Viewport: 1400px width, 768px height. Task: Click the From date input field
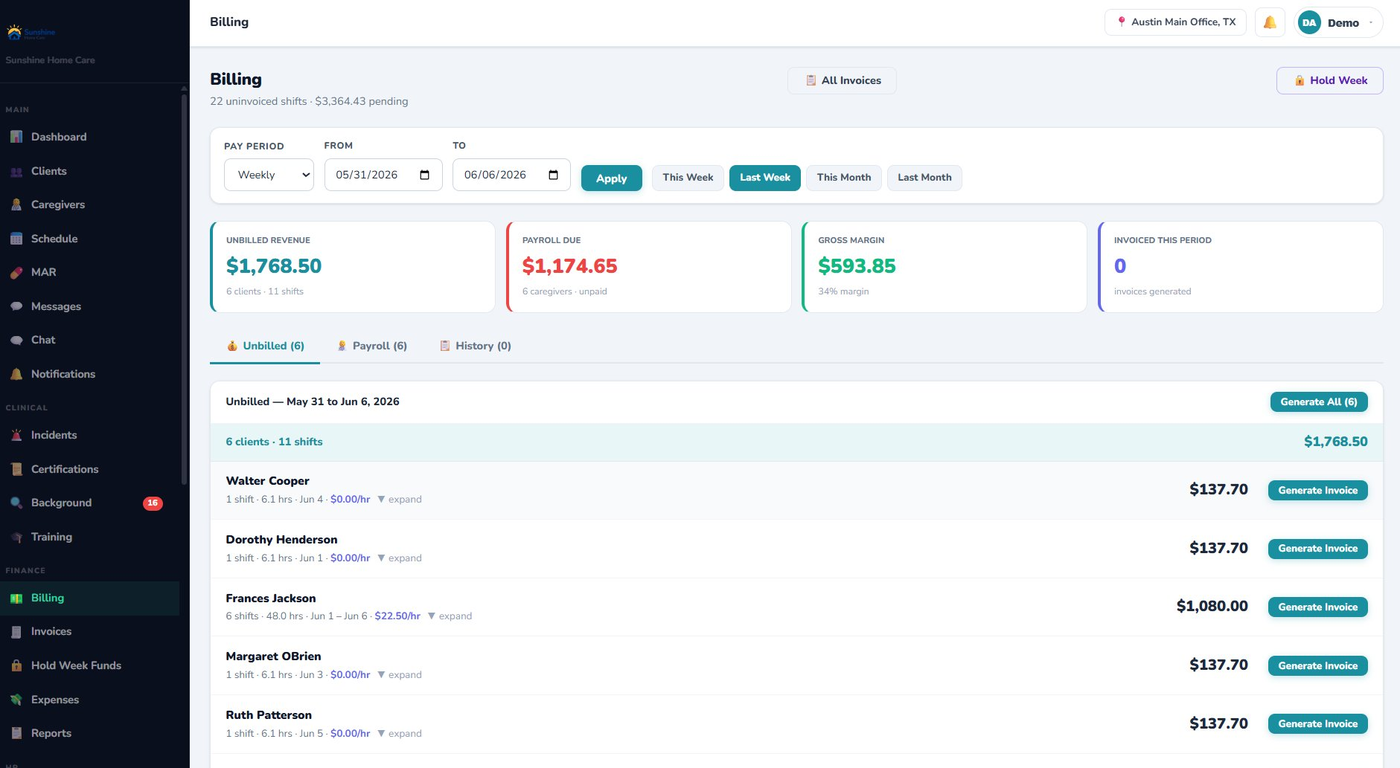coord(383,175)
